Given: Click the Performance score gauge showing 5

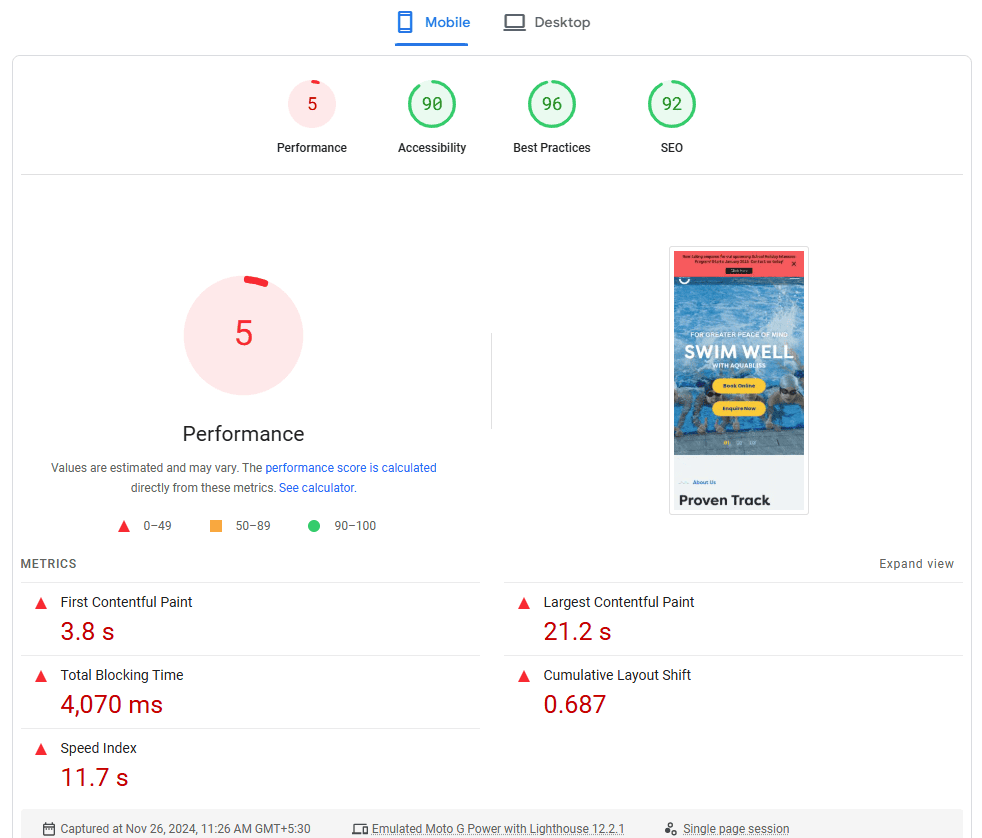Looking at the screenshot, I should coord(312,105).
